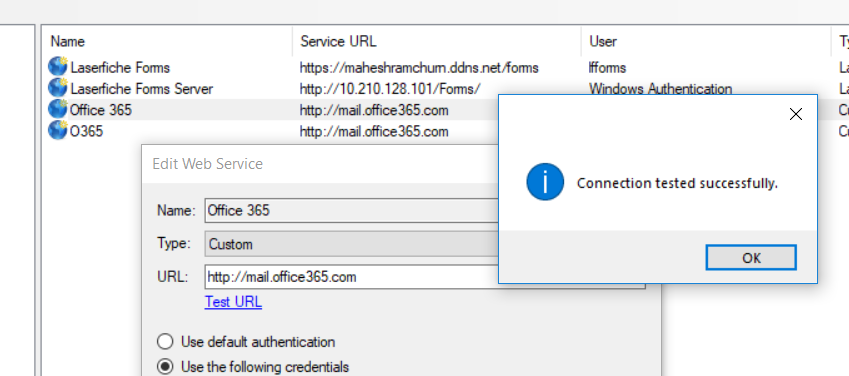Select the O365 entry globe icon

[58, 130]
